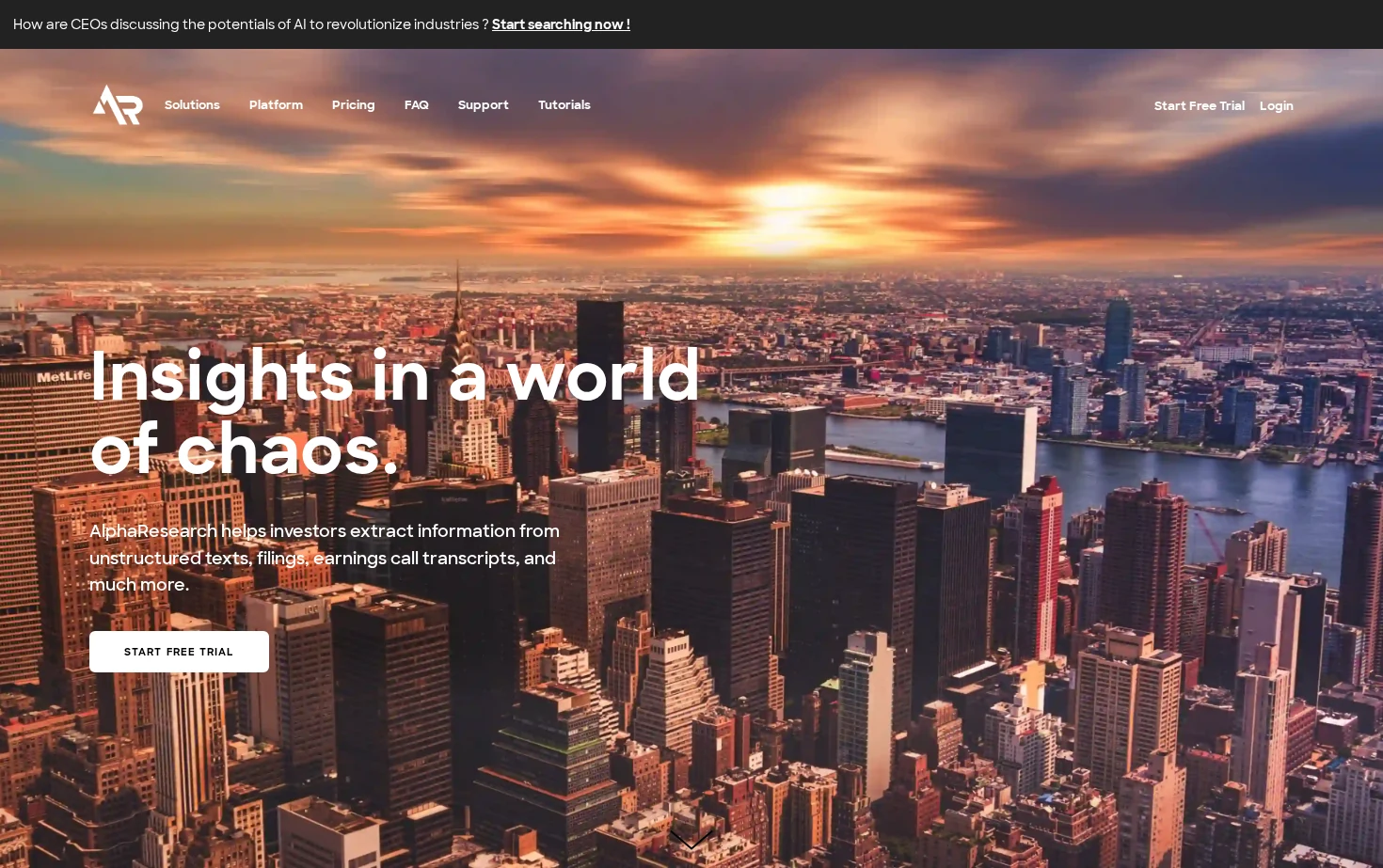Image resolution: width=1383 pixels, height=868 pixels.
Task: Click the MetLife building sign in the background
Action: (64, 376)
